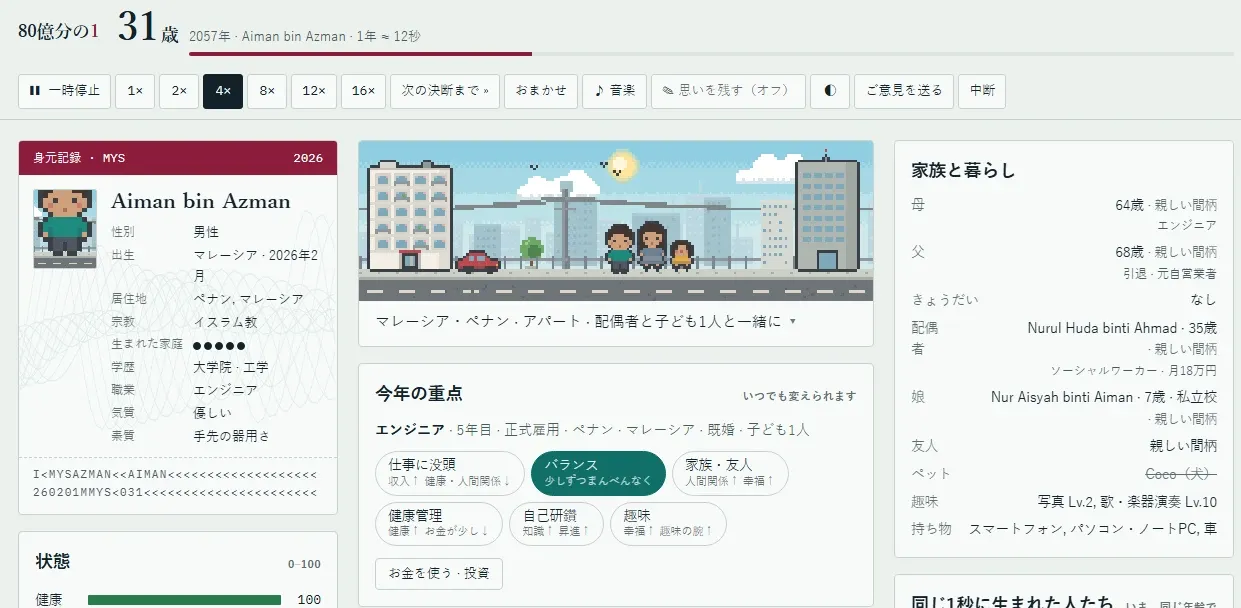This screenshot has height=608, width=1241.
Task: Click the ペナン, マレーシア residence value
Action: pos(248,299)
